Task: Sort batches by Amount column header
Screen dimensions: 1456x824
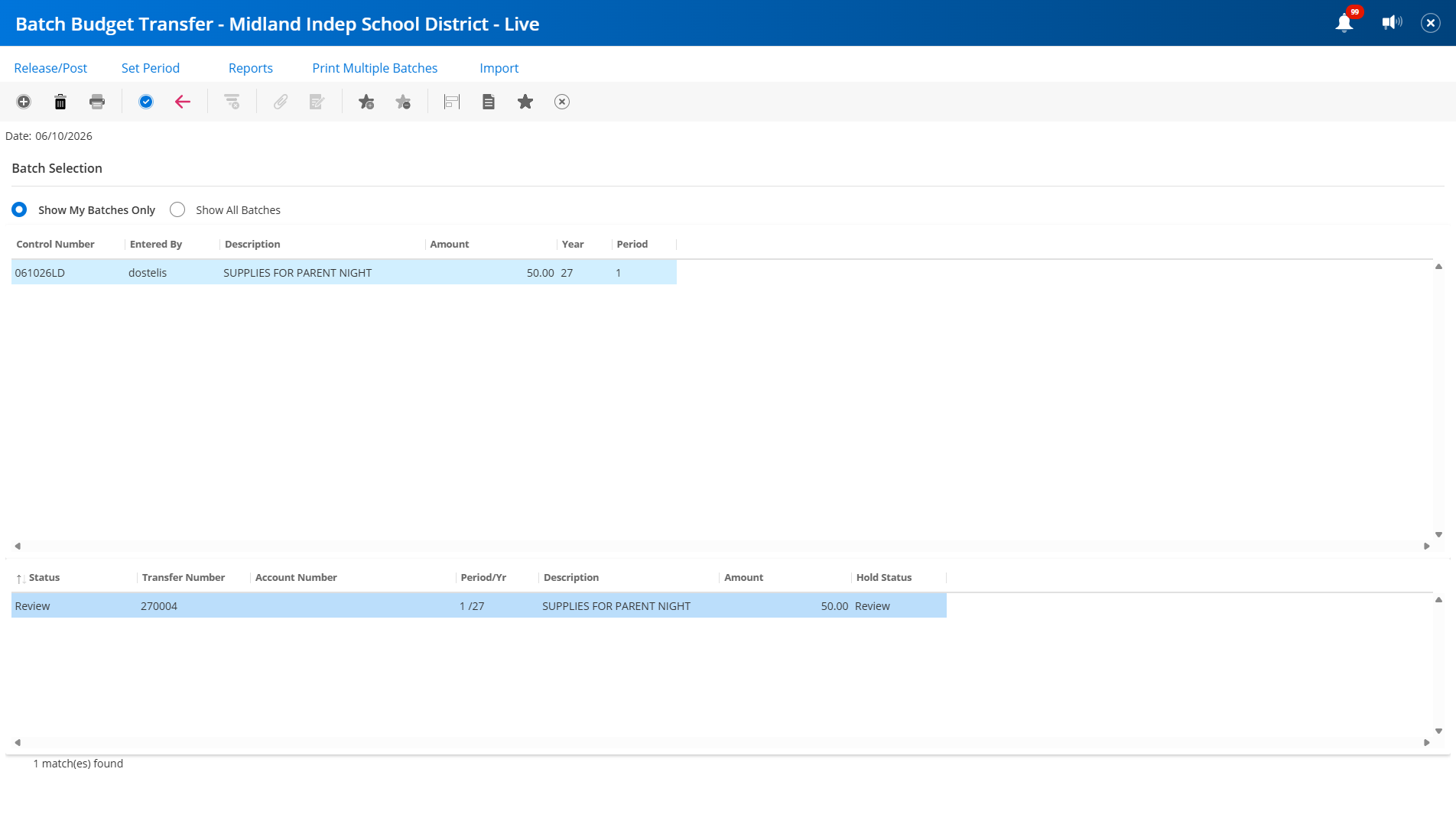Action: (450, 244)
